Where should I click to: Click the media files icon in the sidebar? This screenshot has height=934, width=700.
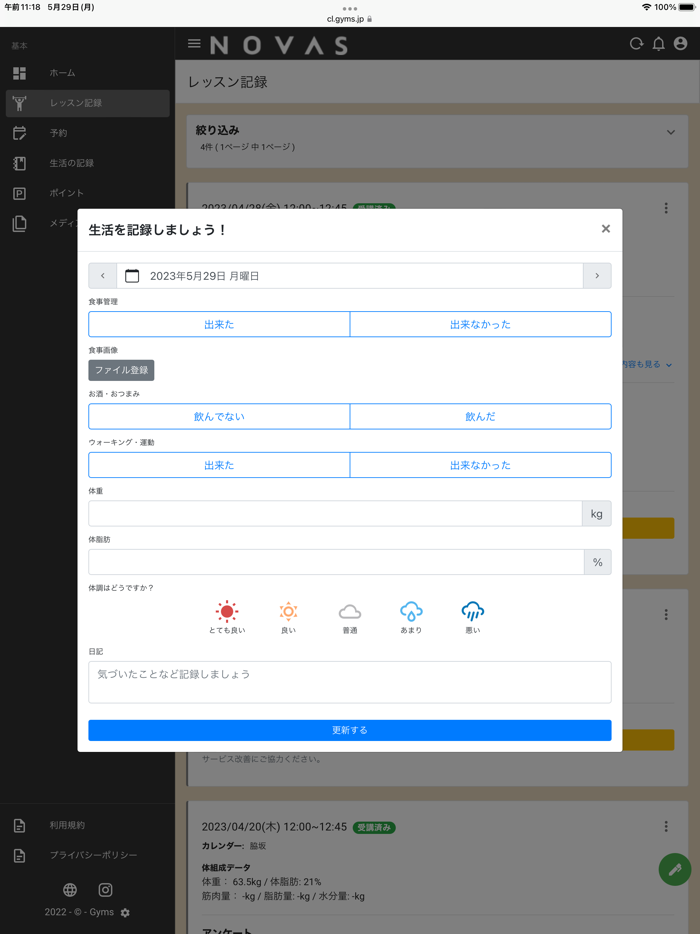(x=20, y=223)
